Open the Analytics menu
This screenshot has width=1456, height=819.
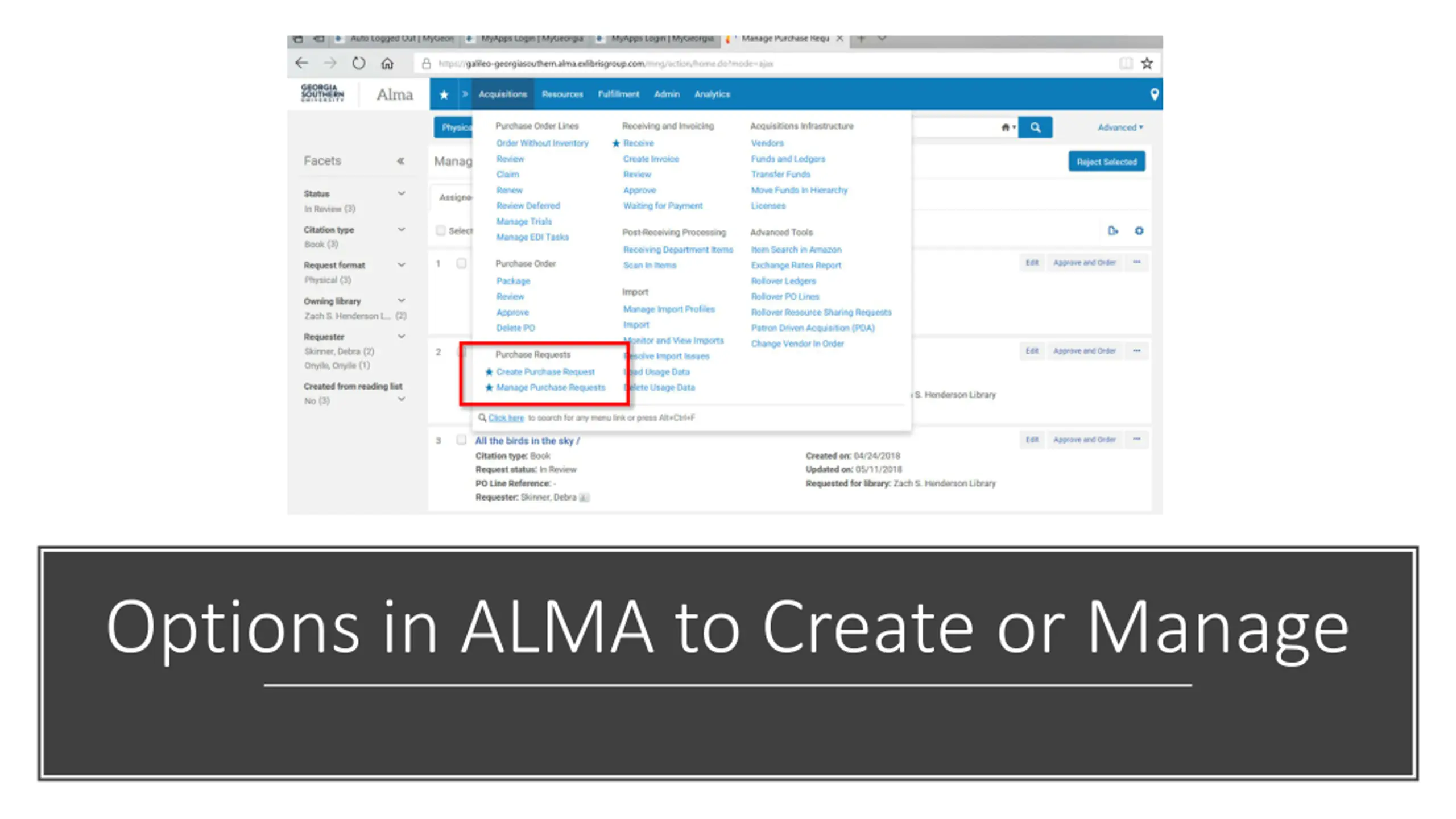712,94
